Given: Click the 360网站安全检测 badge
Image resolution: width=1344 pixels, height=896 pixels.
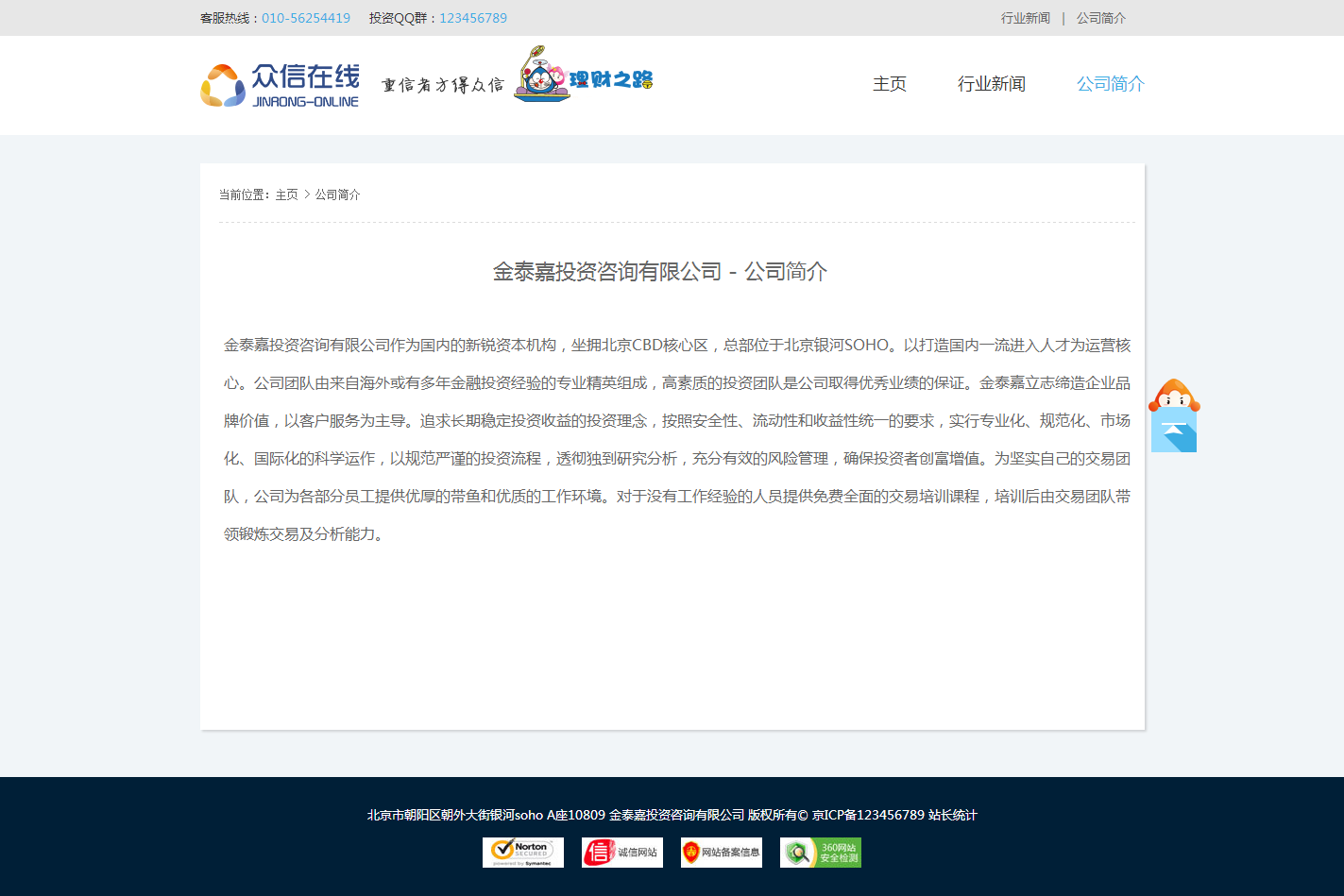Looking at the screenshot, I should [x=821, y=853].
